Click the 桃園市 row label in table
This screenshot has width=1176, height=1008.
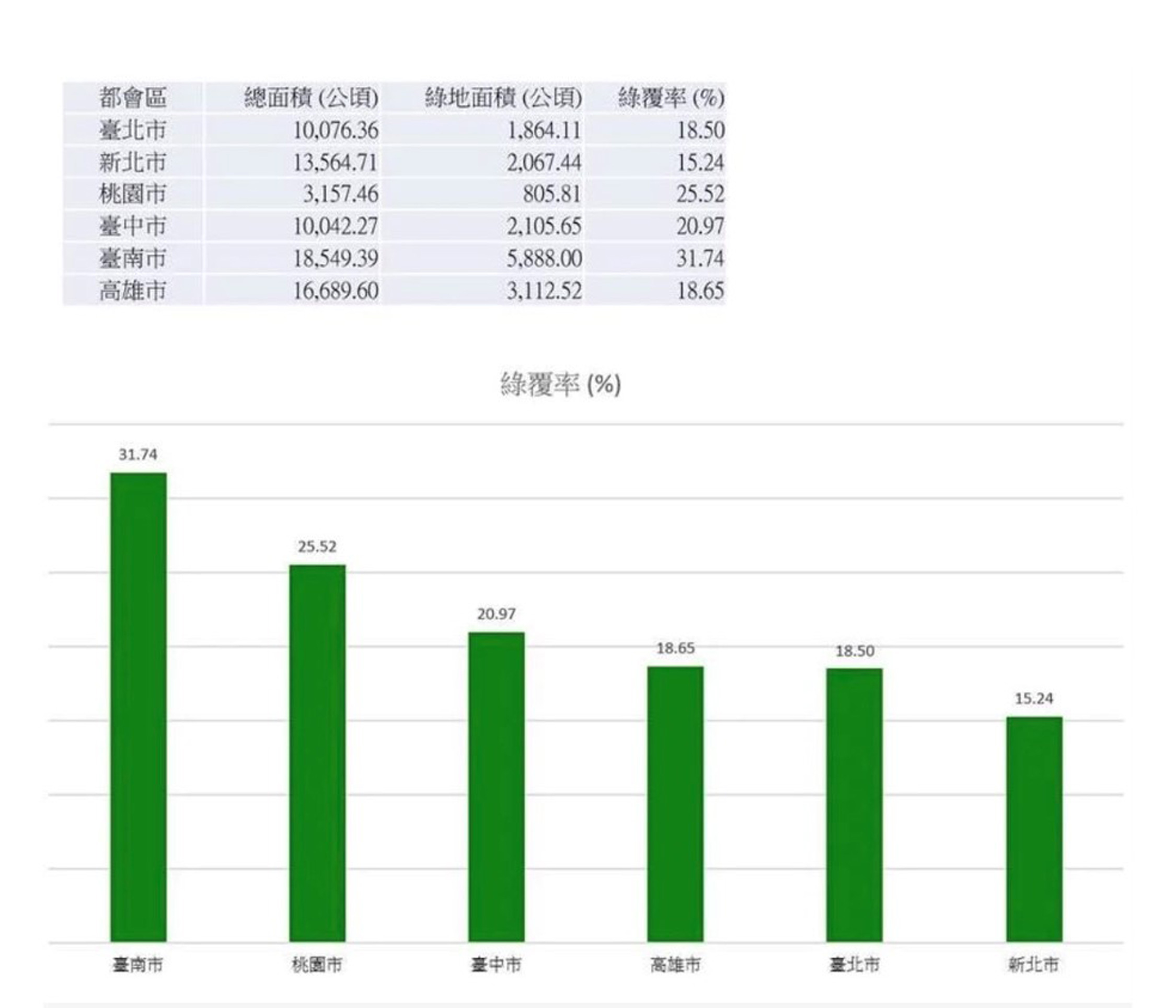point(133,194)
